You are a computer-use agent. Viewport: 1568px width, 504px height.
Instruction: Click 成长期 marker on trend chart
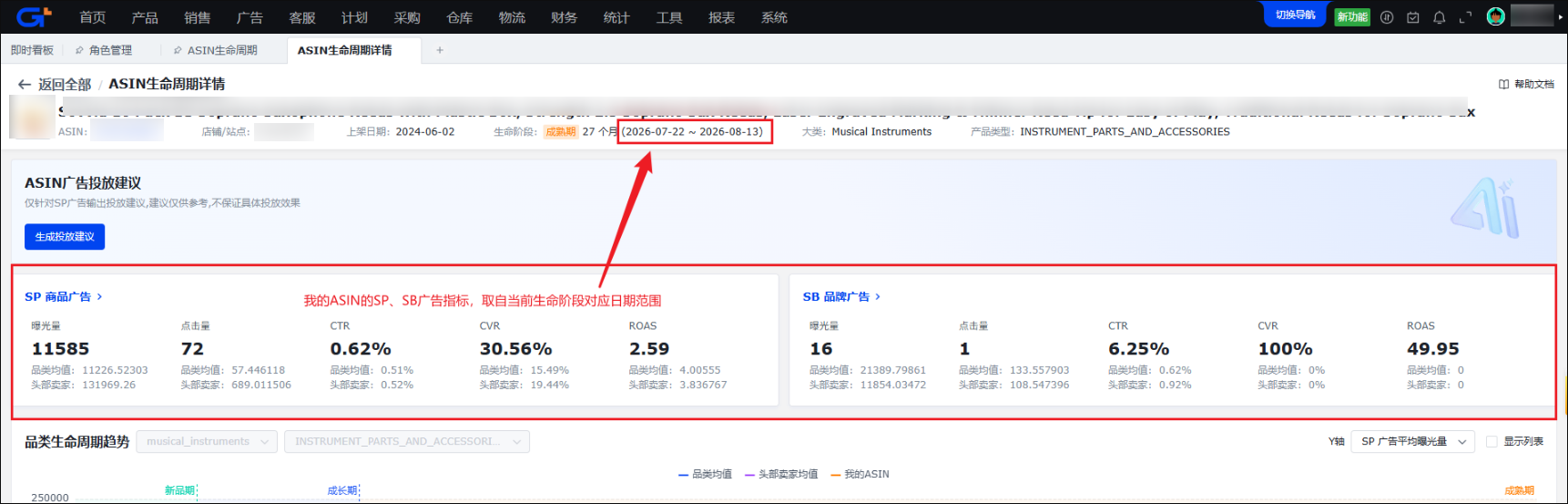(x=343, y=490)
